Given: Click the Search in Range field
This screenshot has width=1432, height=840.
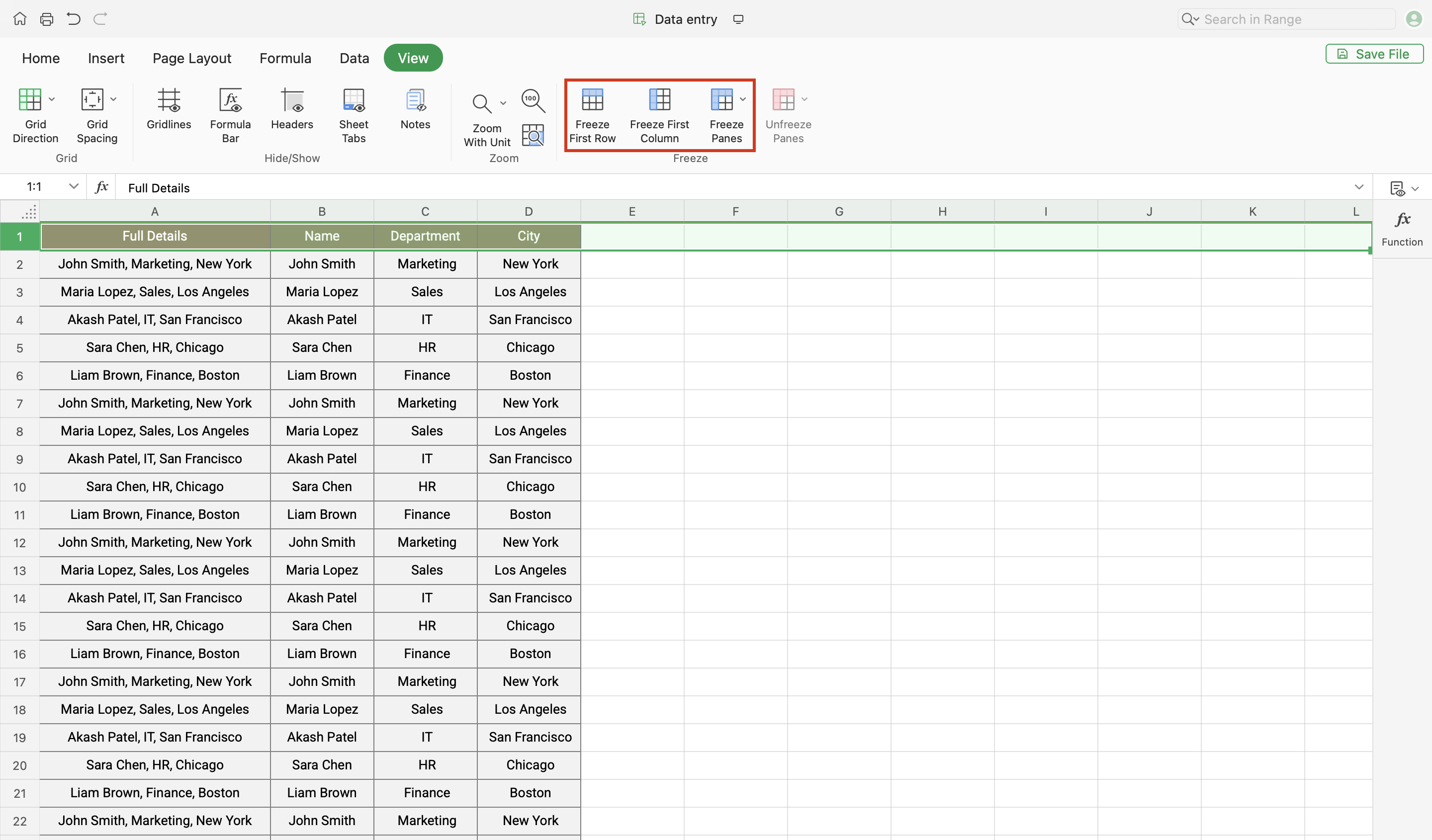Looking at the screenshot, I should coord(1296,19).
